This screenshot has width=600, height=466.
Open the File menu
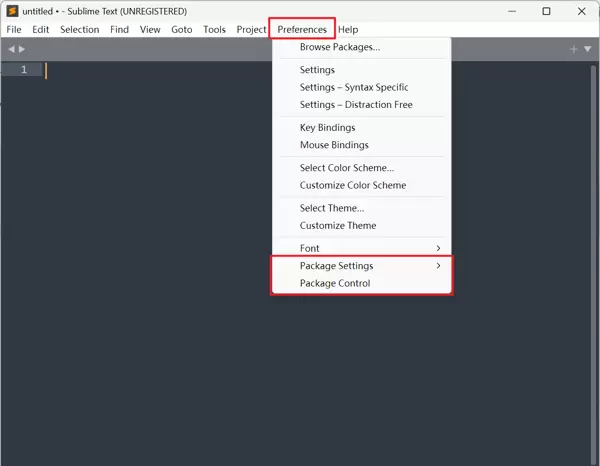tap(14, 29)
